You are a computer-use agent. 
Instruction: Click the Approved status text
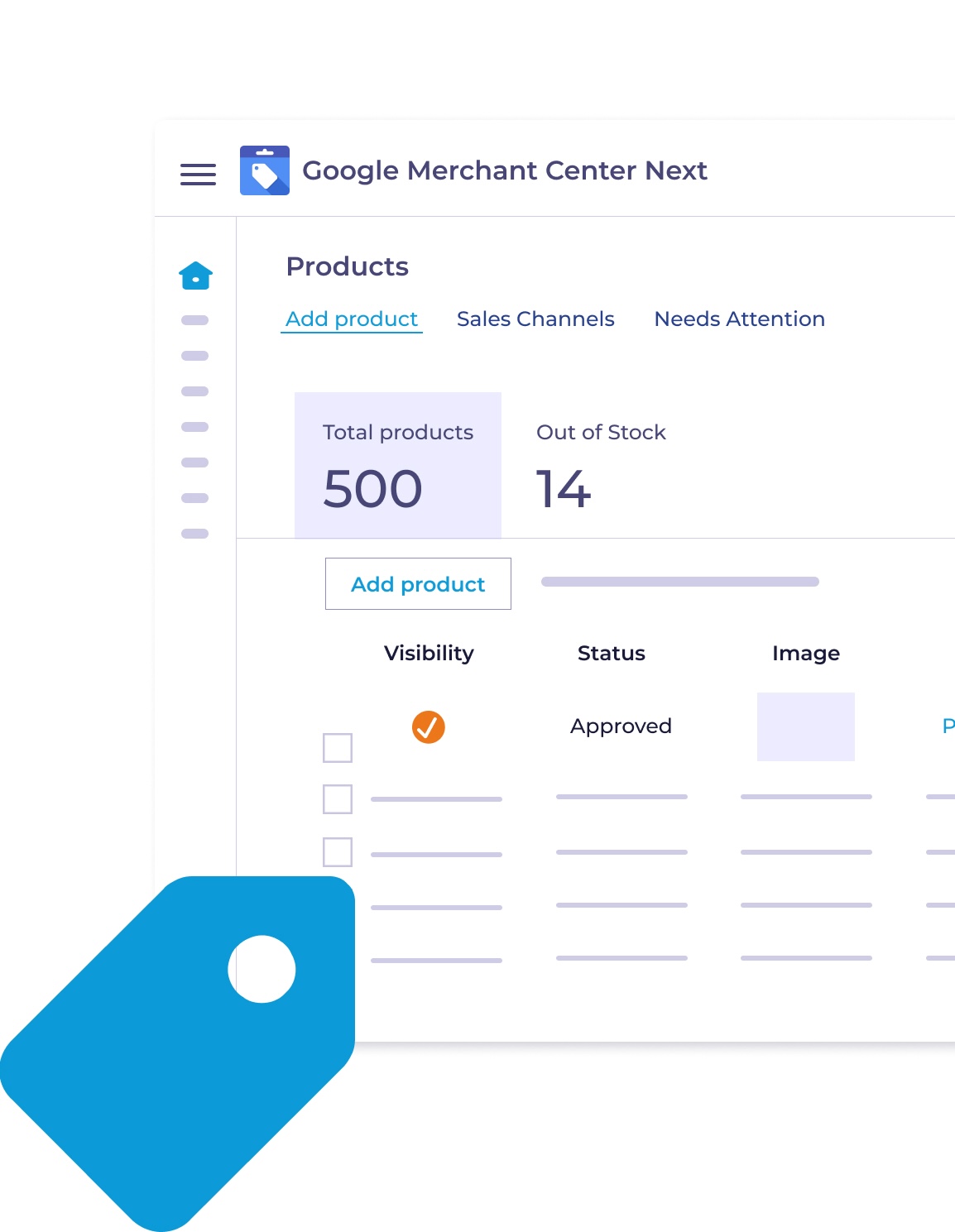[621, 726]
